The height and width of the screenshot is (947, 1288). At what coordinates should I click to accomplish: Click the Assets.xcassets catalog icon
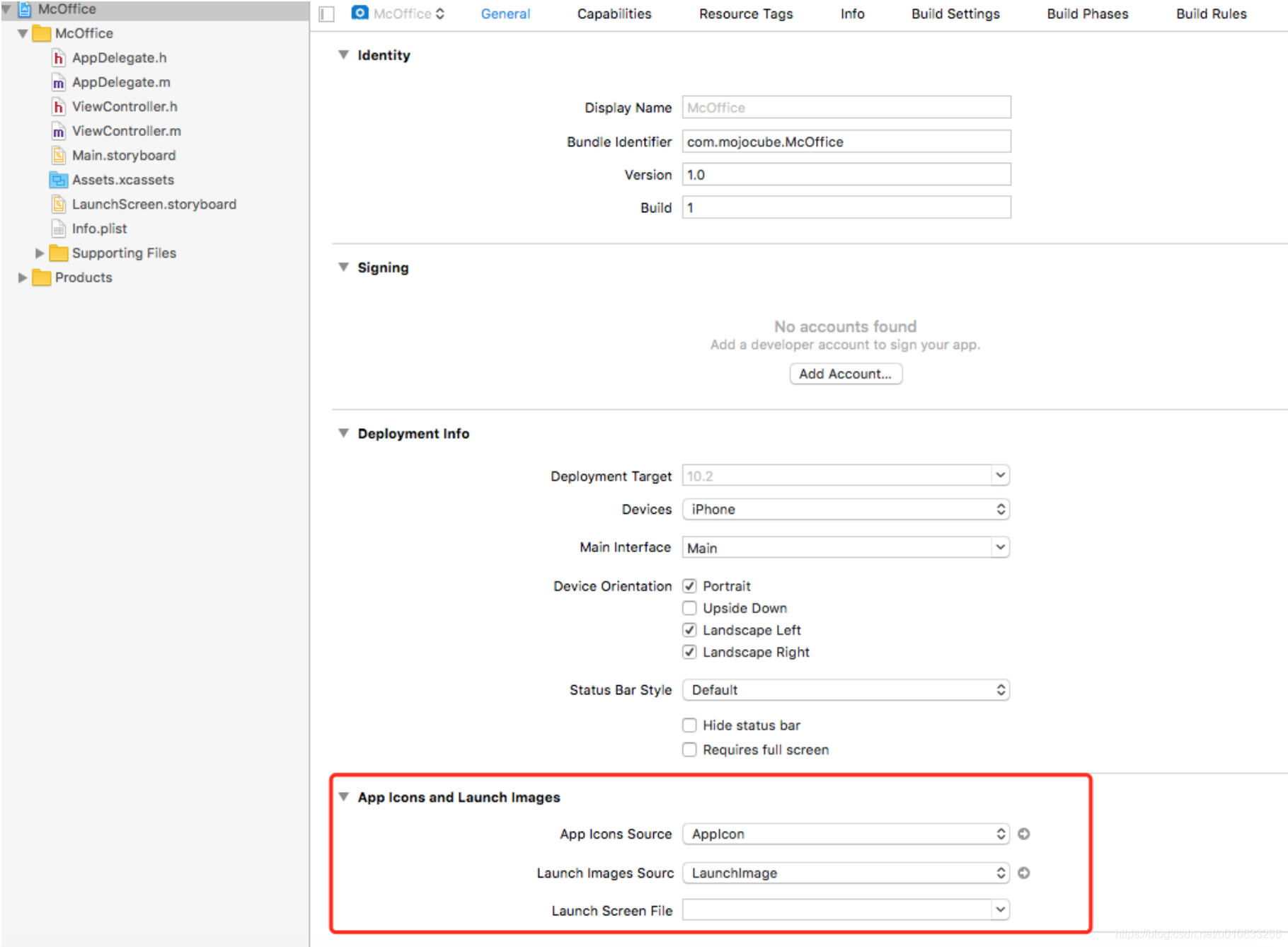click(x=59, y=180)
